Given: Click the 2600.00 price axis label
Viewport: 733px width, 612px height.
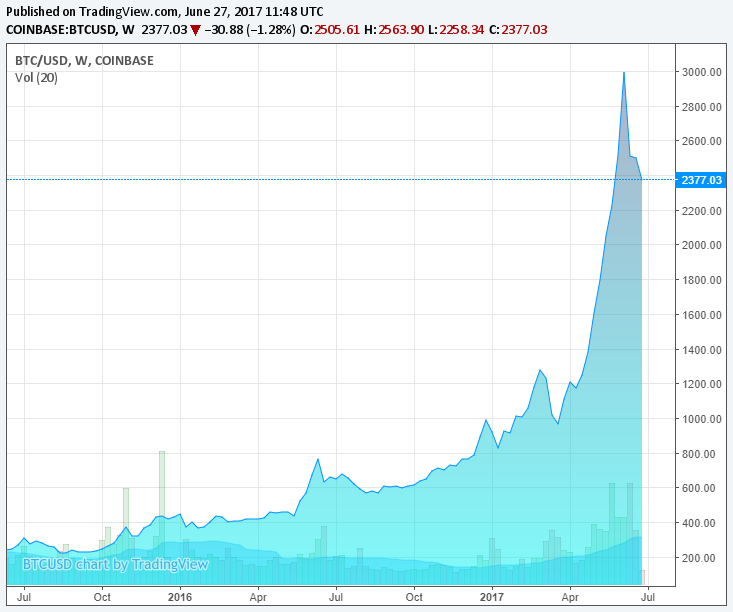Looking at the screenshot, I should pyautogui.click(x=701, y=141).
